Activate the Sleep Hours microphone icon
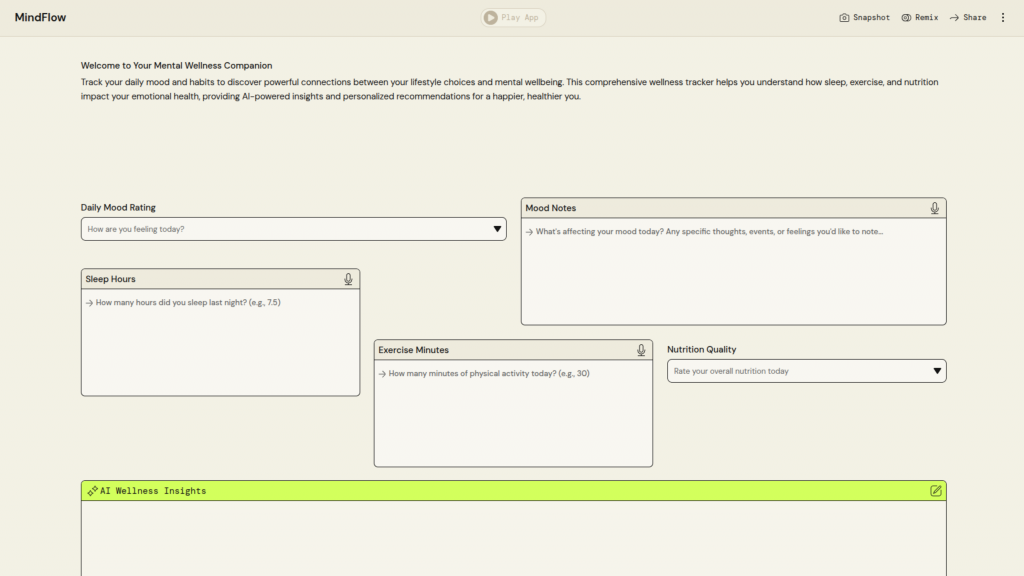Viewport: 1024px width, 576px height. 348,279
